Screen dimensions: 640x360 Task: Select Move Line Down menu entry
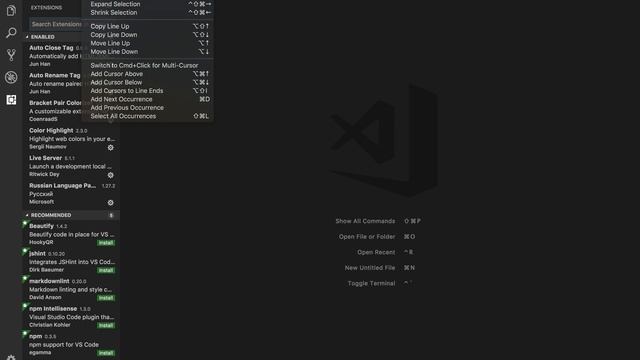point(147,52)
